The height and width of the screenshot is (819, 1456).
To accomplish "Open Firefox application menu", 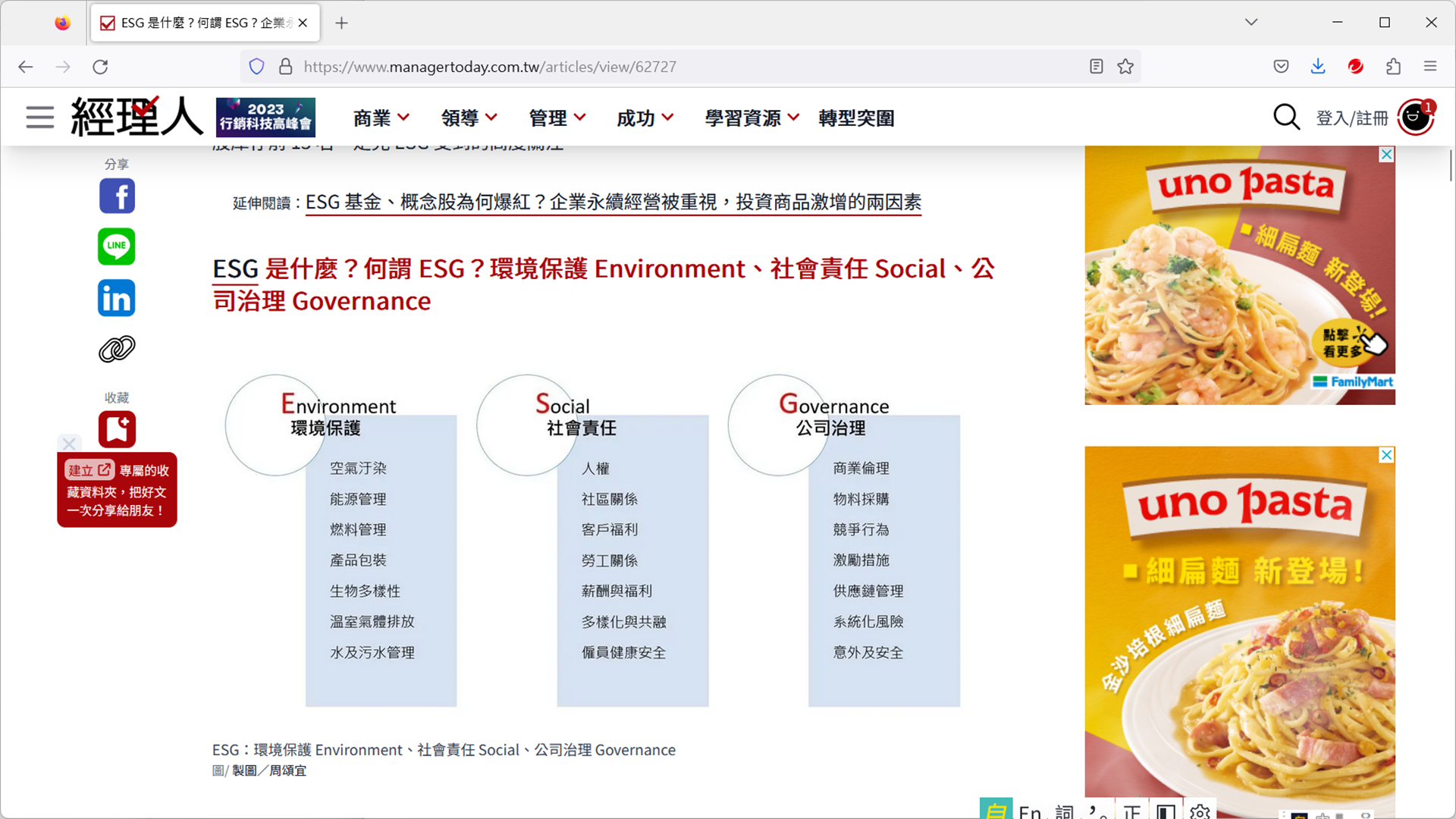I will [1430, 67].
